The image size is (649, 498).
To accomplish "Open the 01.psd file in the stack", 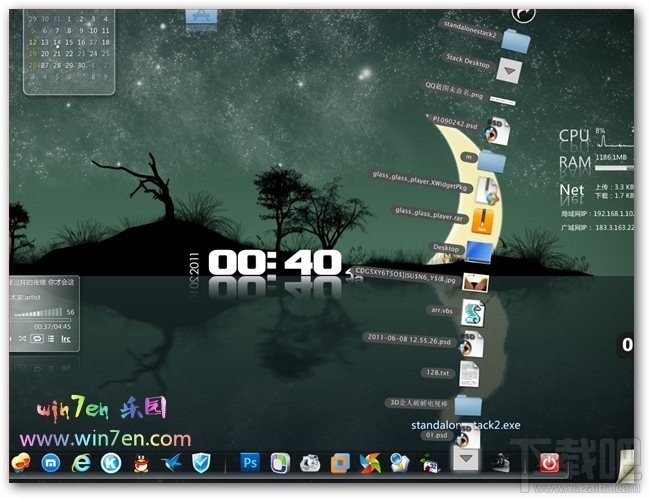I will [467, 436].
